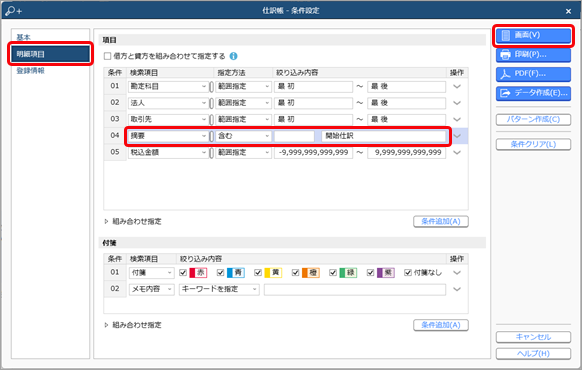Click the magnifier-plus icon in the title bar

pyautogui.click(x=13, y=11)
